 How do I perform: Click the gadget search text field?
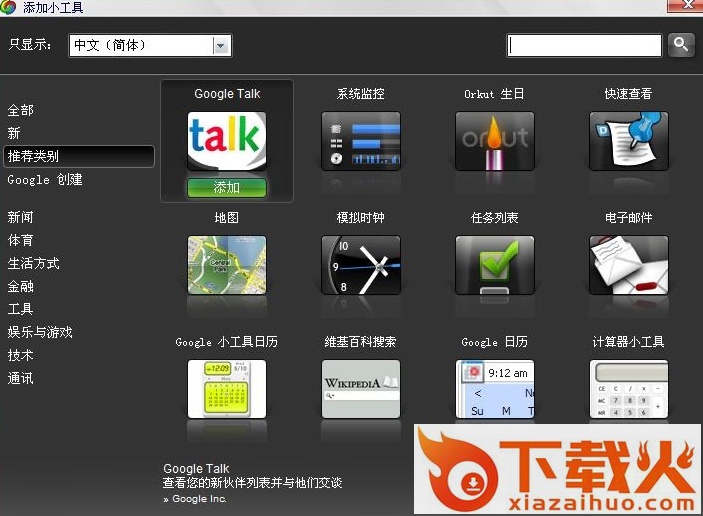(584, 45)
